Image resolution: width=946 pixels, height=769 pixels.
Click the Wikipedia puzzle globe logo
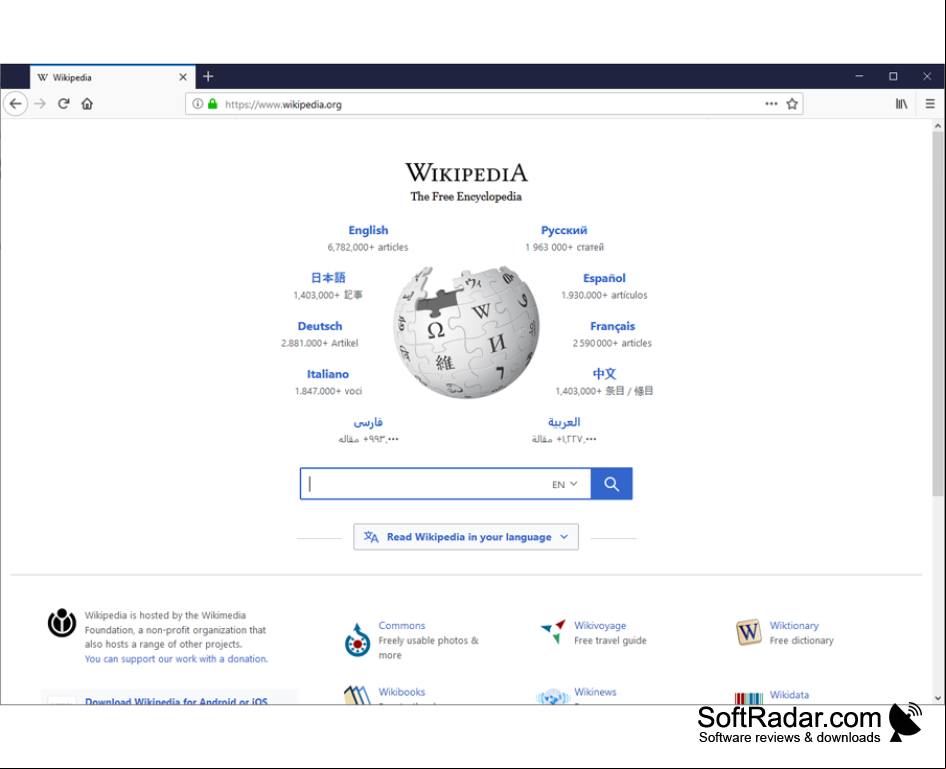point(466,332)
